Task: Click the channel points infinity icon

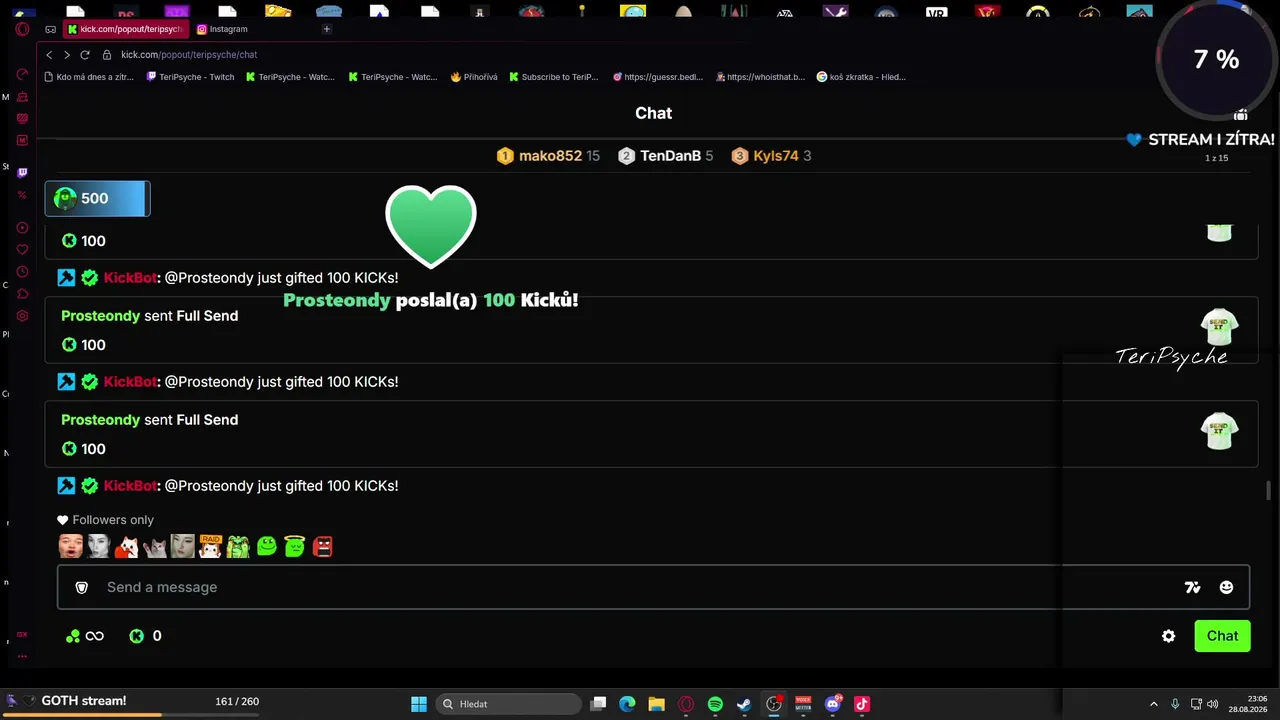Action: point(94,636)
